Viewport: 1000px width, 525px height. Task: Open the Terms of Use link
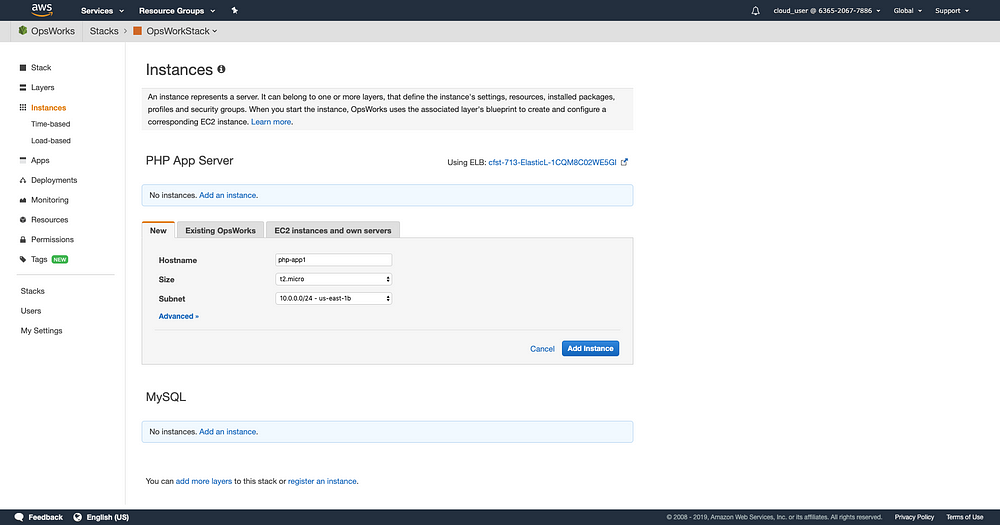click(x=964, y=517)
